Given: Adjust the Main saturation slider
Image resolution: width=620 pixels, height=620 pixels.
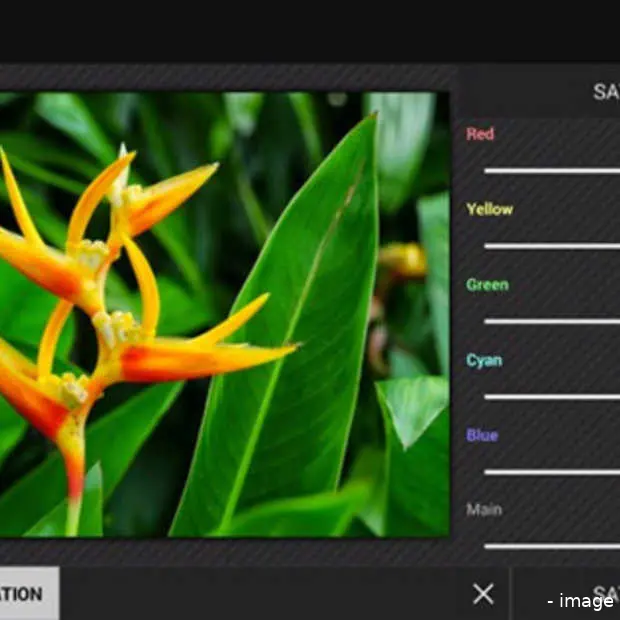Looking at the screenshot, I should pos(552,547).
